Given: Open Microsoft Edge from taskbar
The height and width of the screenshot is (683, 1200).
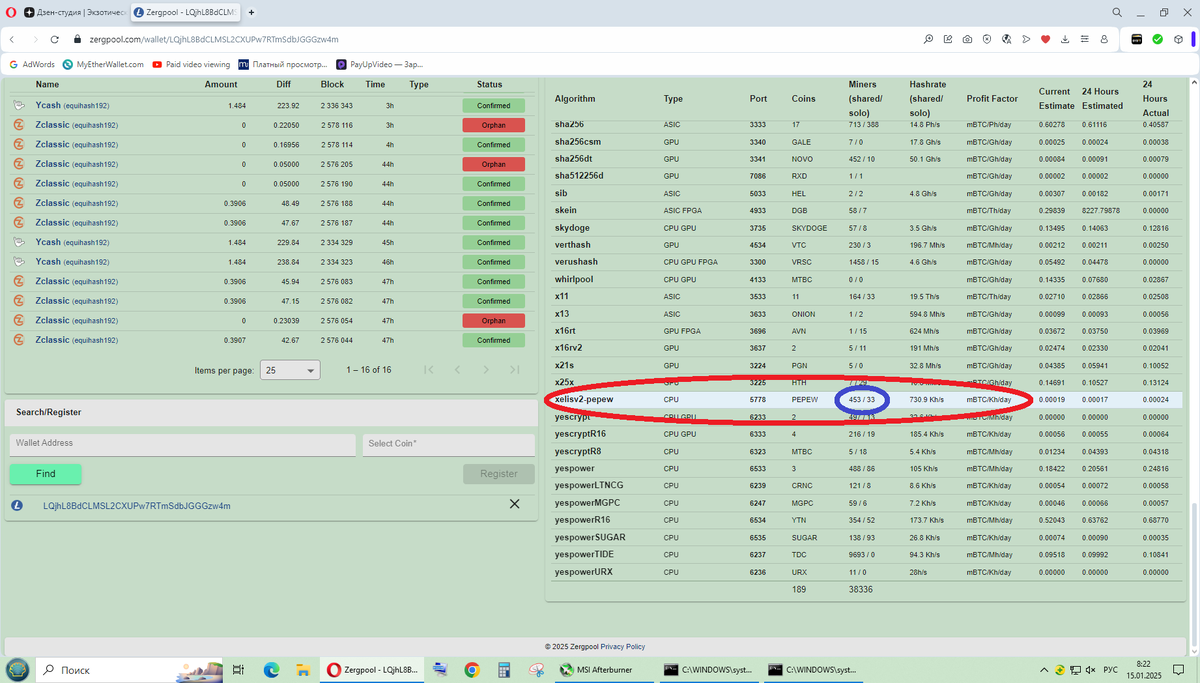Looking at the screenshot, I should point(272,669).
